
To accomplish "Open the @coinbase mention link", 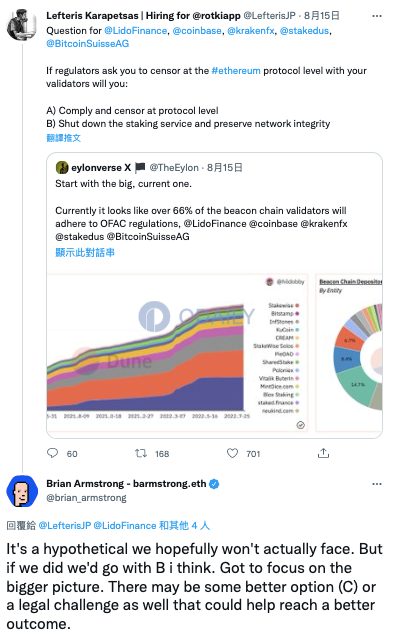I will tap(197, 31).
